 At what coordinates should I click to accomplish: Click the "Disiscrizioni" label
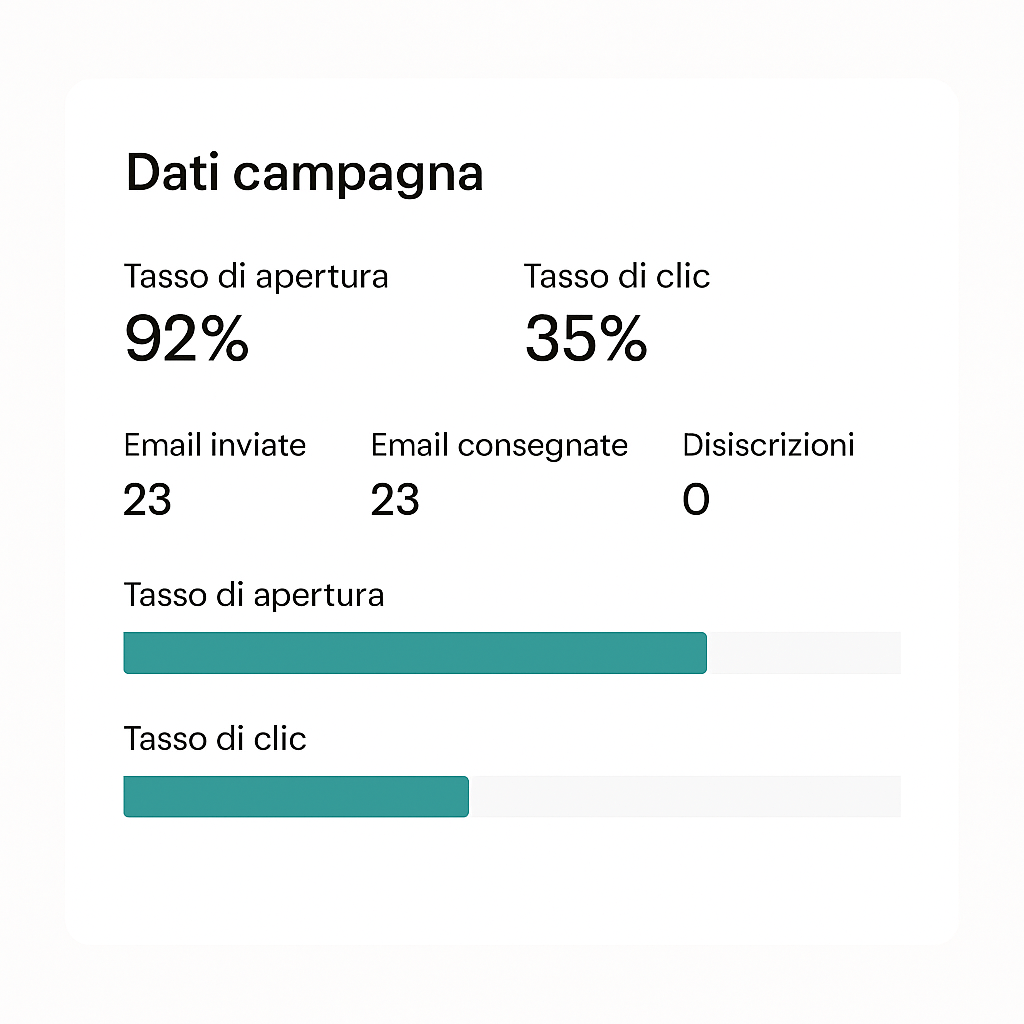click(x=768, y=445)
